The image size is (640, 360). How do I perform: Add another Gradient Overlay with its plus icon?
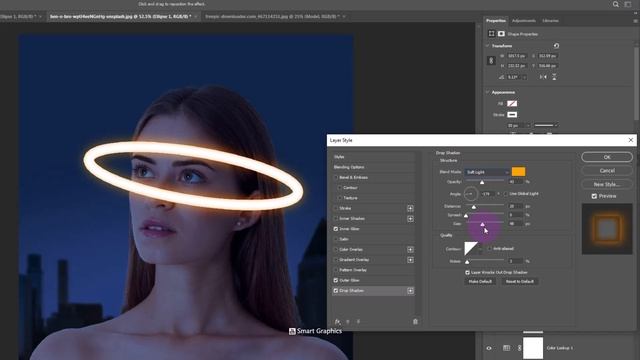point(410,260)
